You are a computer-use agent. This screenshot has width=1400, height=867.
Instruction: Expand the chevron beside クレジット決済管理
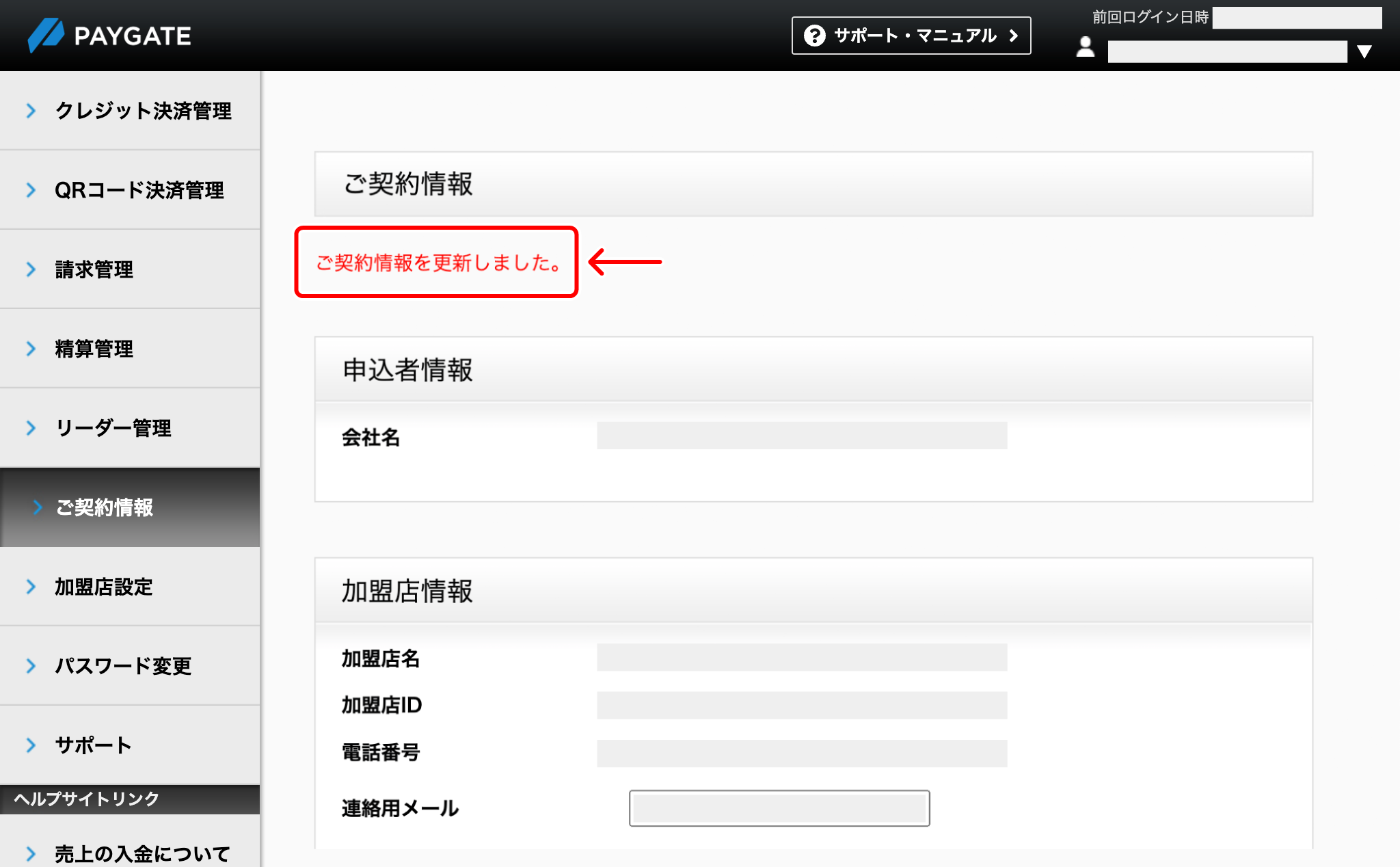31,111
